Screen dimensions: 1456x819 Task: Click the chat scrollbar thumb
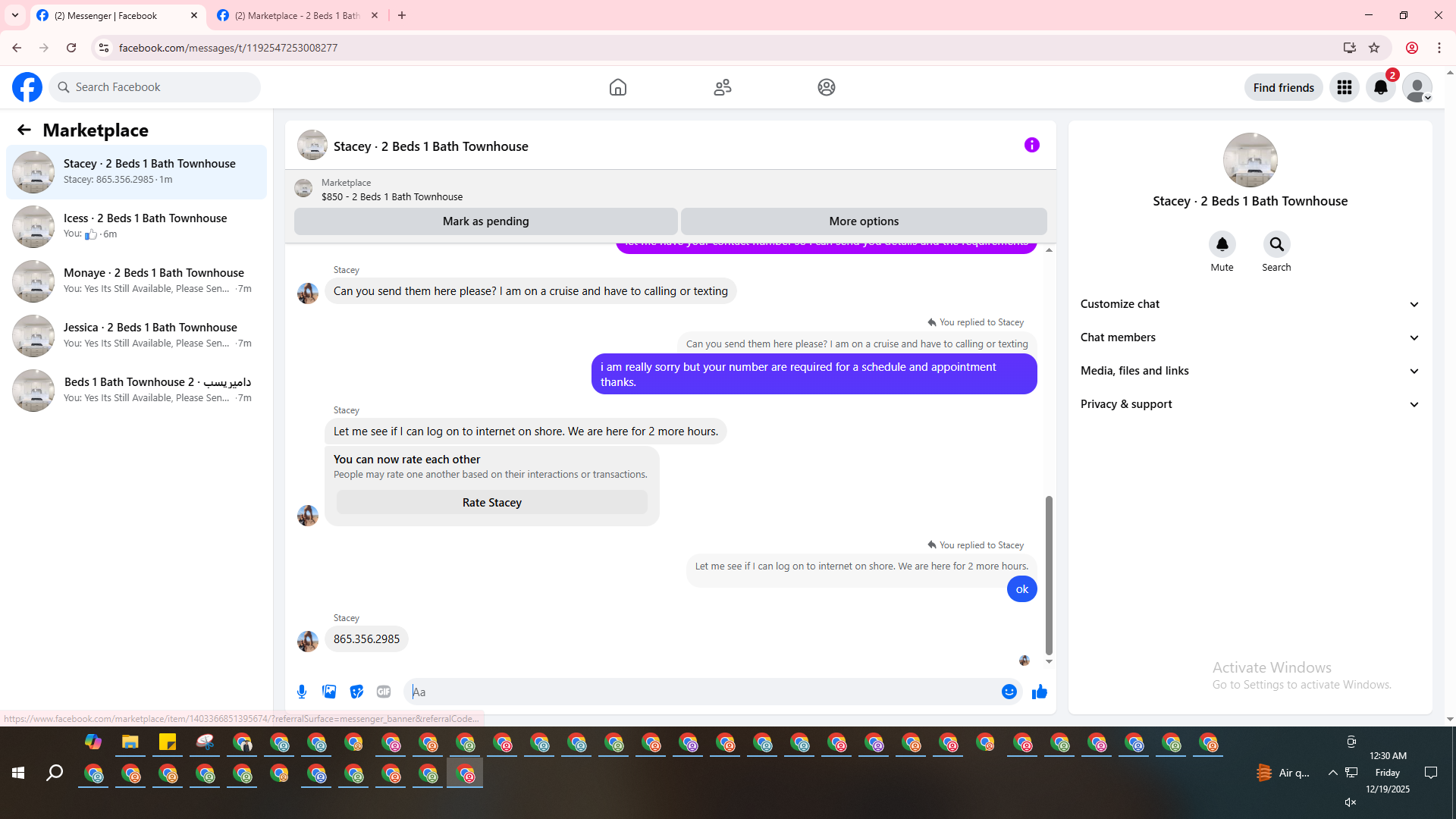point(1049,575)
